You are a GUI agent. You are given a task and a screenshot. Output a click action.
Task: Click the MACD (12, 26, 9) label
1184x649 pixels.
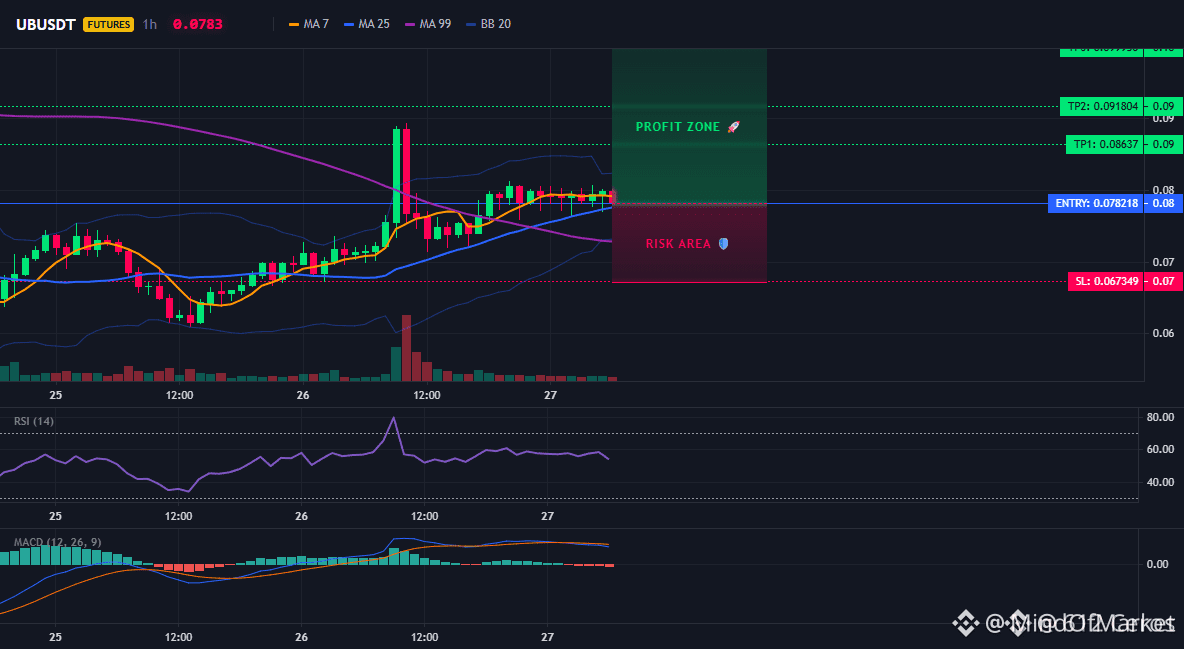(x=57, y=542)
